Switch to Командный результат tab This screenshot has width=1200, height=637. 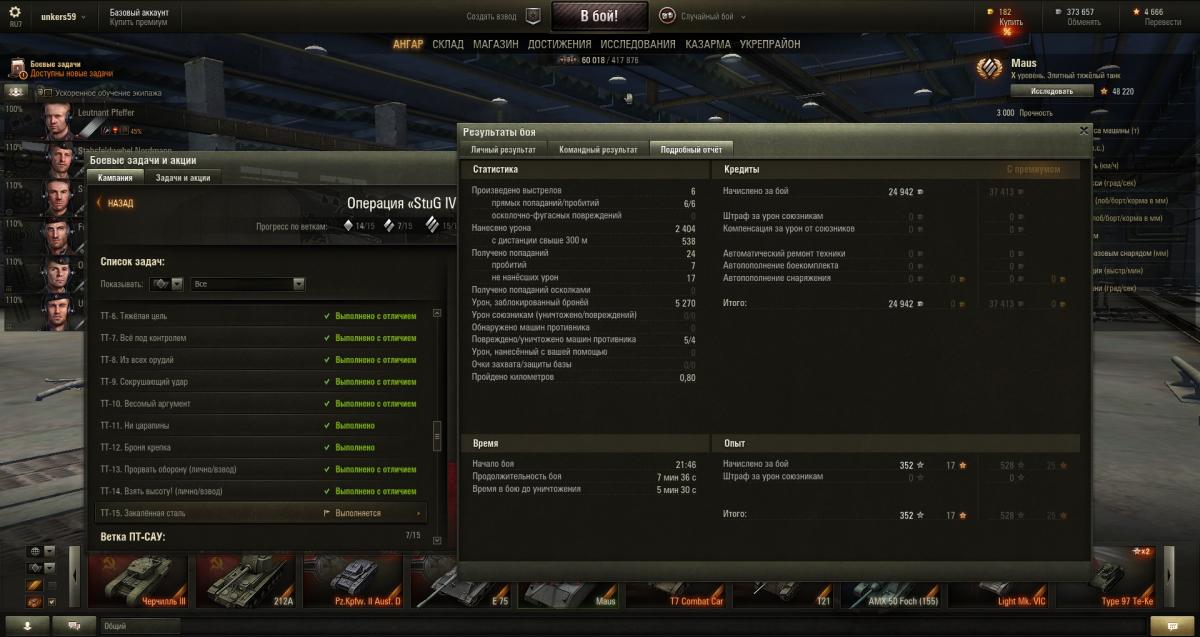tap(598, 150)
